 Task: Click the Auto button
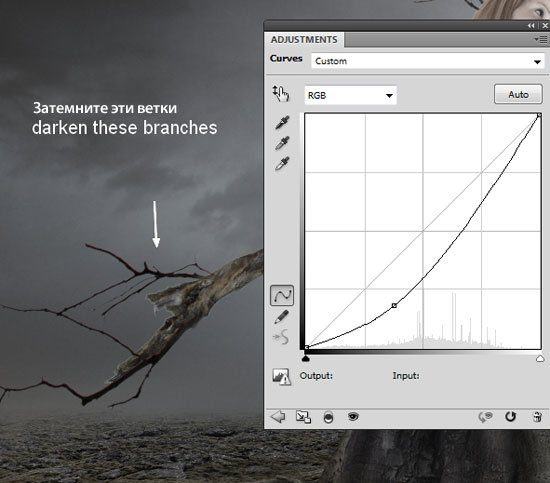coord(518,94)
